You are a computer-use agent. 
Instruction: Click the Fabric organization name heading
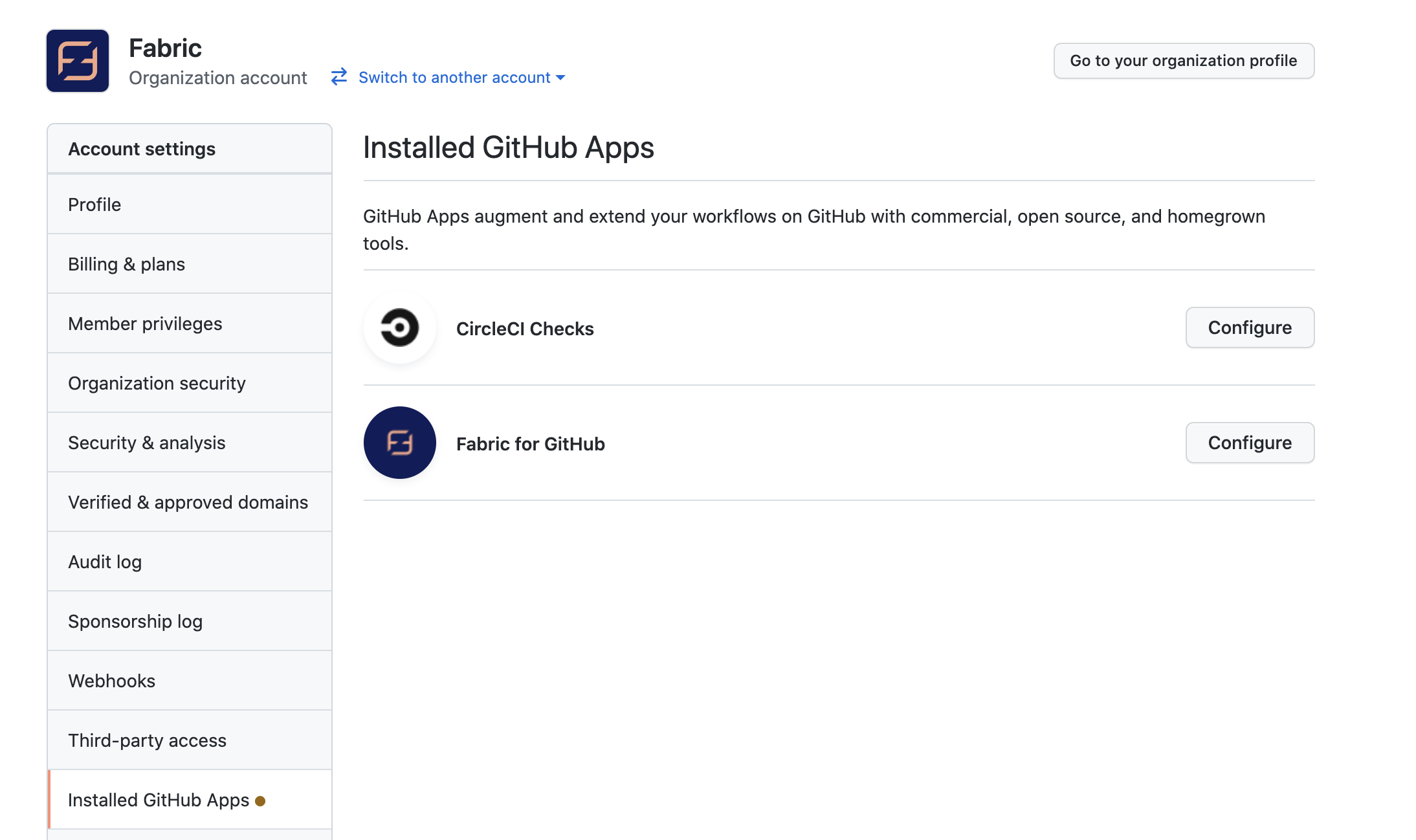(165, 48)
